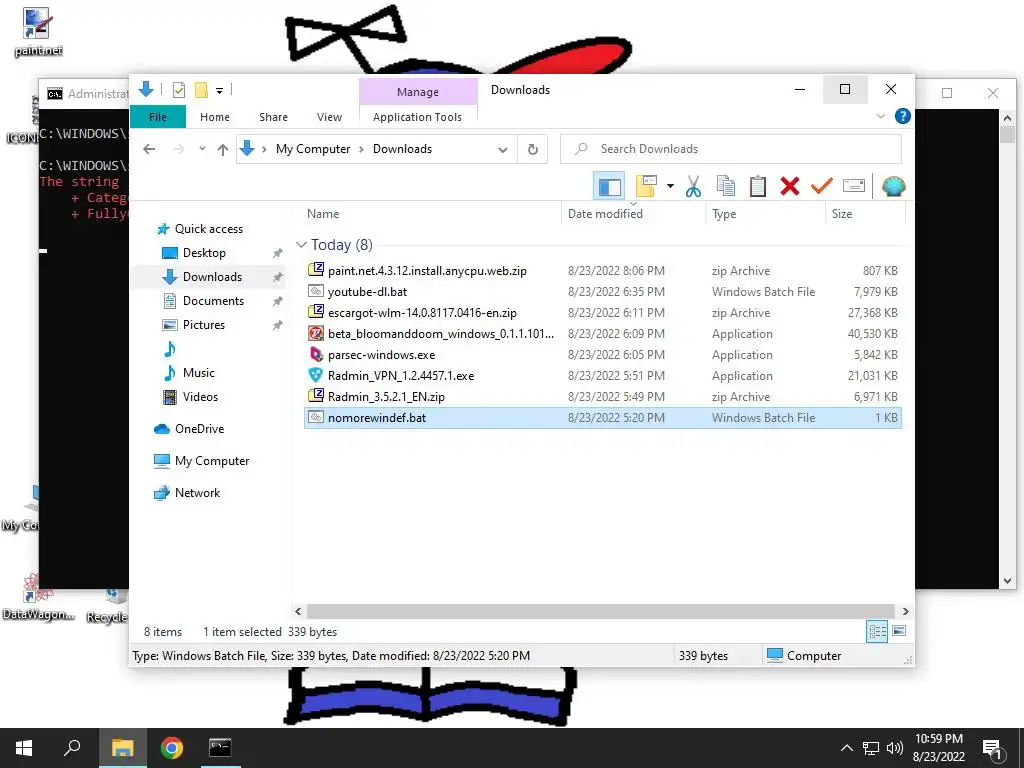This screenshot has width=1024, height=768.
Task: Click the Search Downloads field
Action: pyautogui.click(x=731, y=149)
